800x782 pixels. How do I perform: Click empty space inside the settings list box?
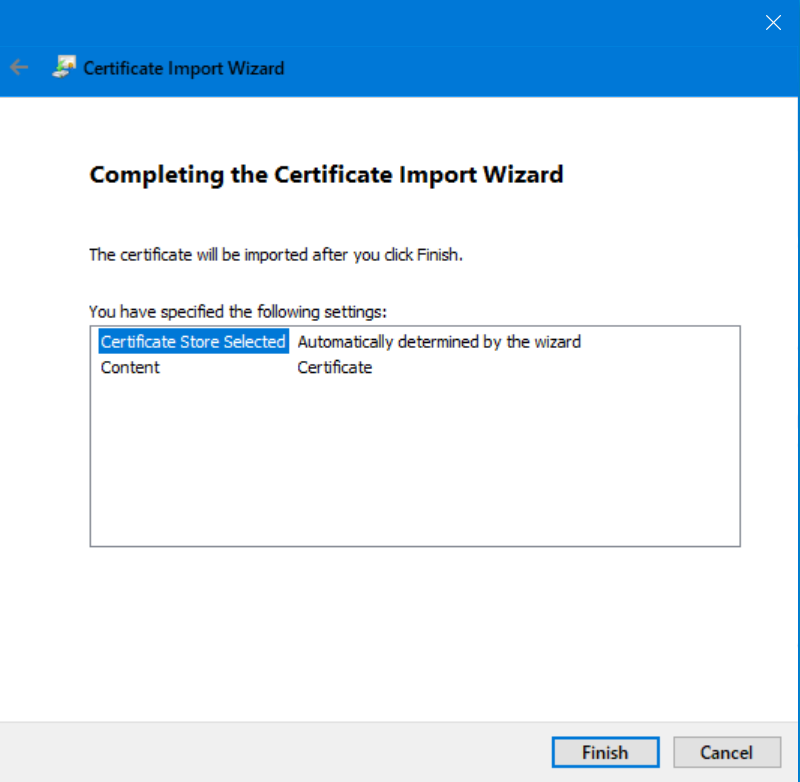point(415,460)
